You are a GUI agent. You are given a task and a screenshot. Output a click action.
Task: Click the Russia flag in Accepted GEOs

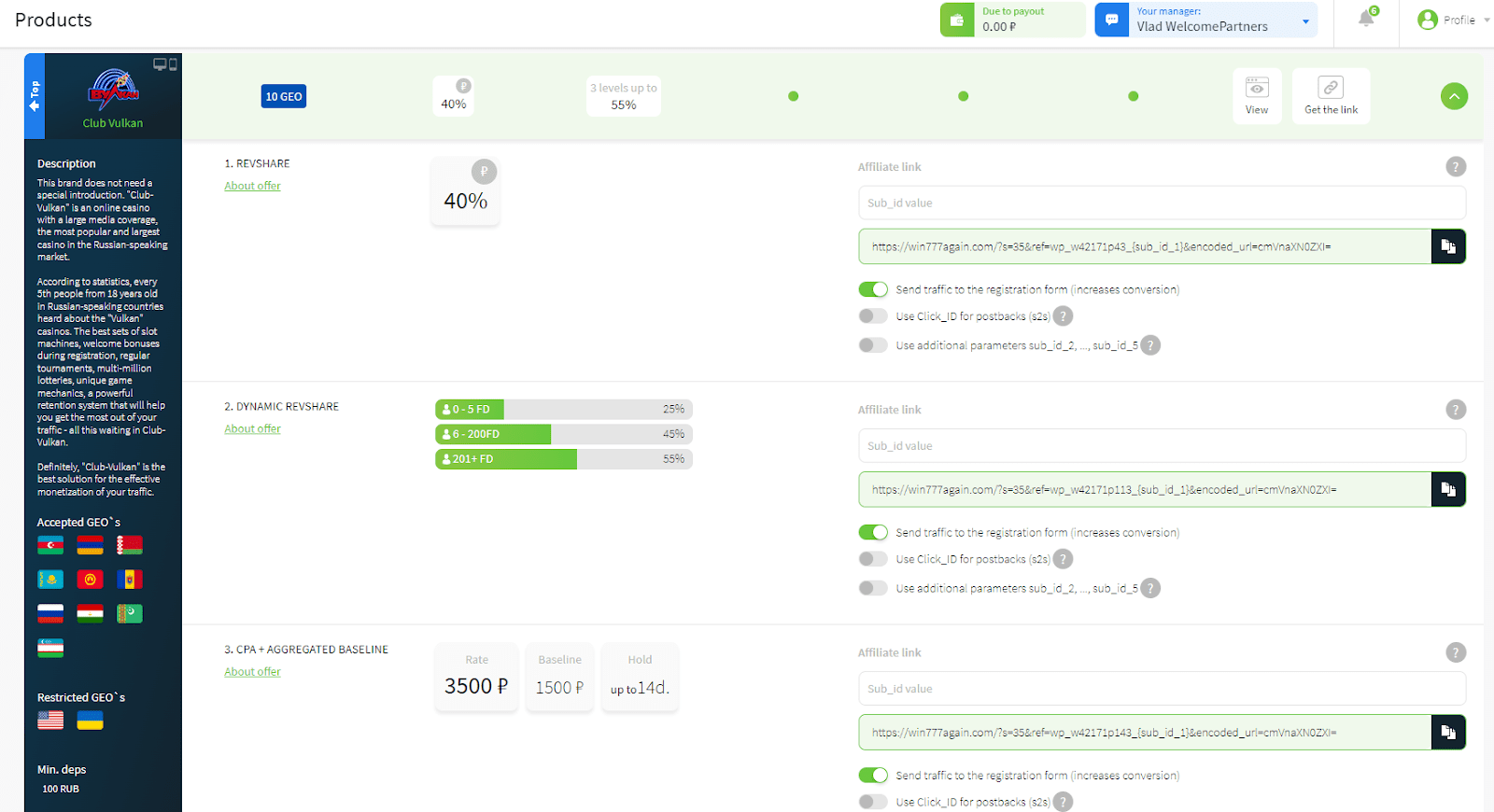(x=50, y=613)
